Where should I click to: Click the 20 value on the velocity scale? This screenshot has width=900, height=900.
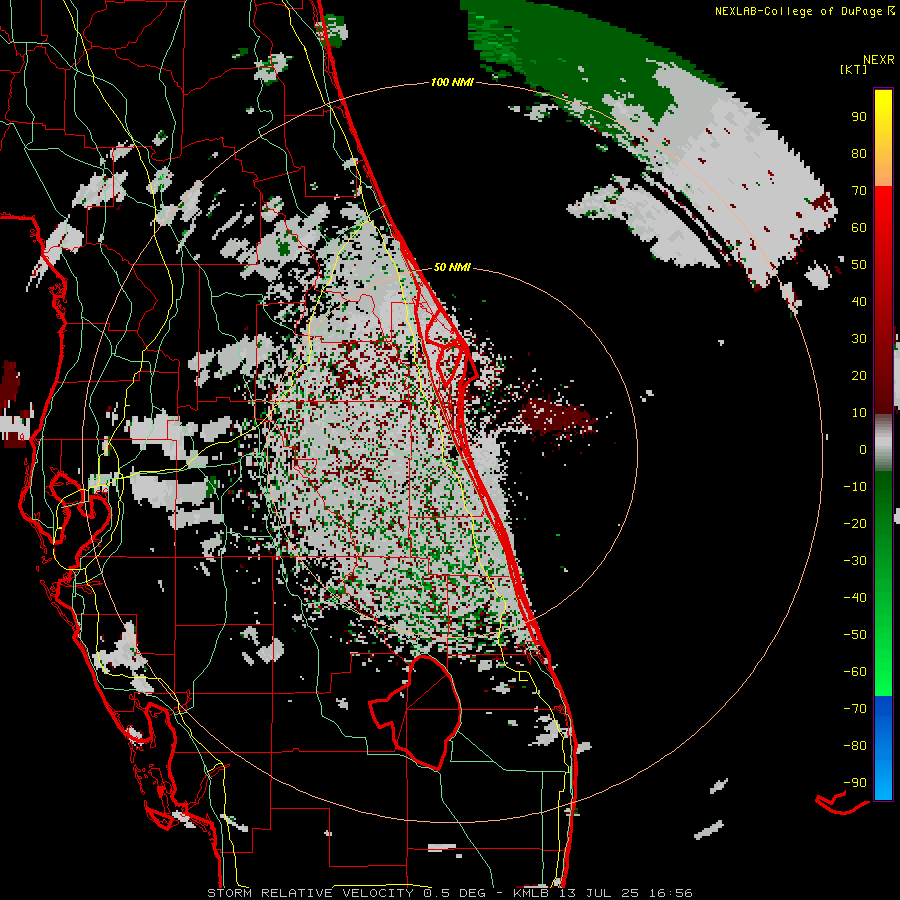point(859,376)
